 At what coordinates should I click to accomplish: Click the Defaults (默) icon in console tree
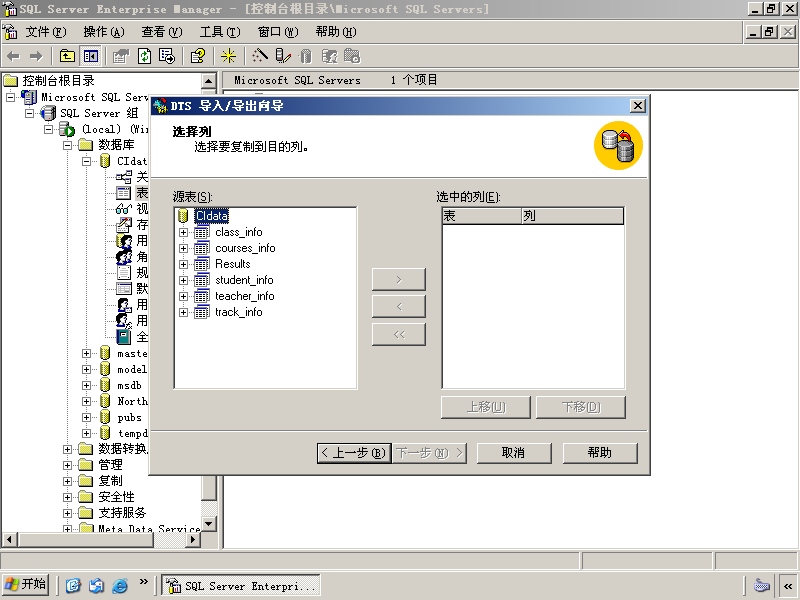(123, 289)
